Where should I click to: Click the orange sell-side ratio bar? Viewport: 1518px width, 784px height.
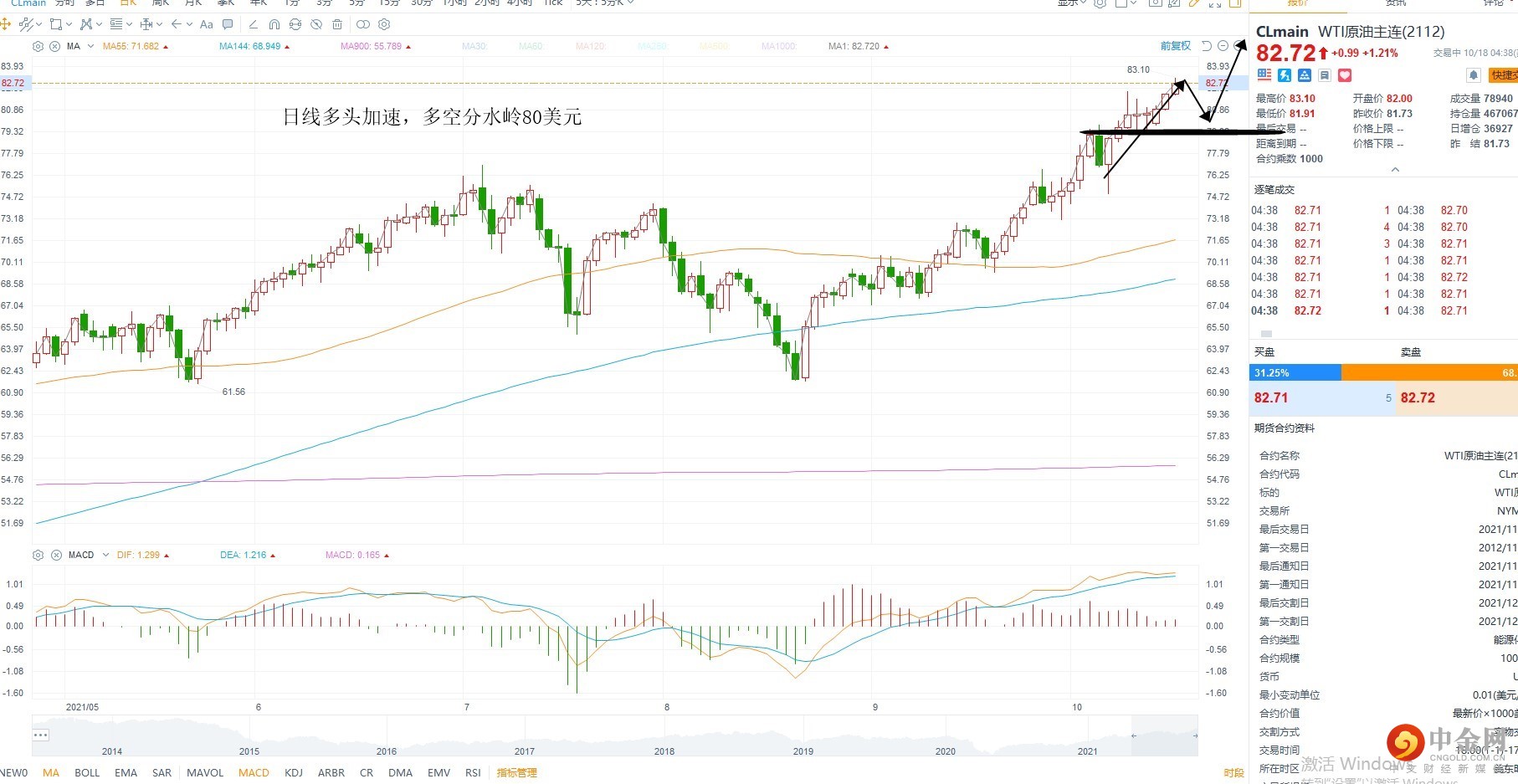(1428, 372)
